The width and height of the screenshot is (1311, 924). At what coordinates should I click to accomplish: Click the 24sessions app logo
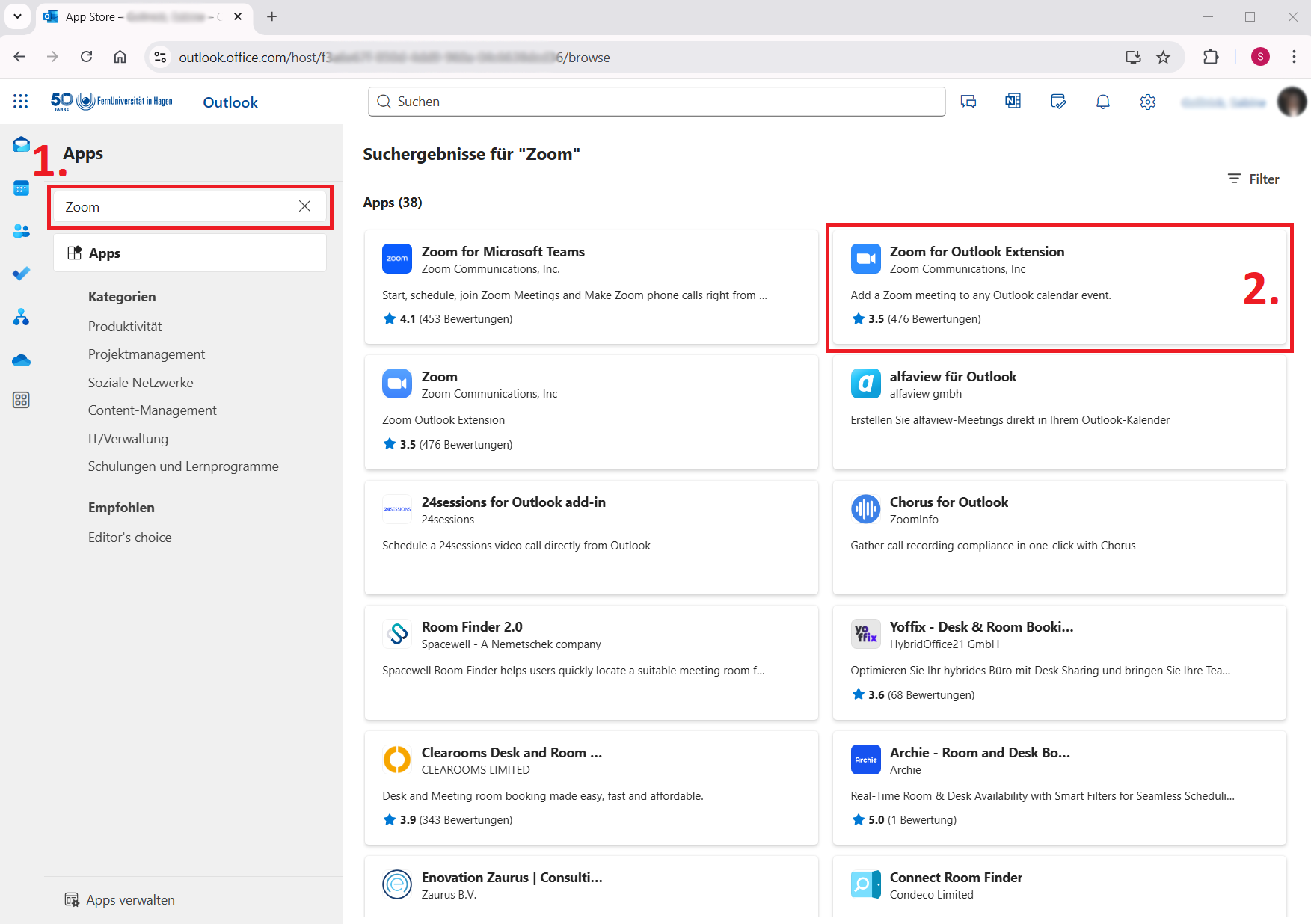point(397,509)
